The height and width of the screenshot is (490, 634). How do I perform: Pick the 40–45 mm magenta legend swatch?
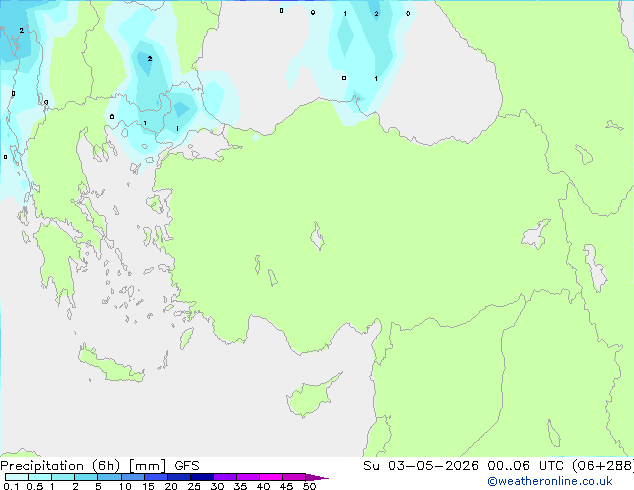coord(271,477)
